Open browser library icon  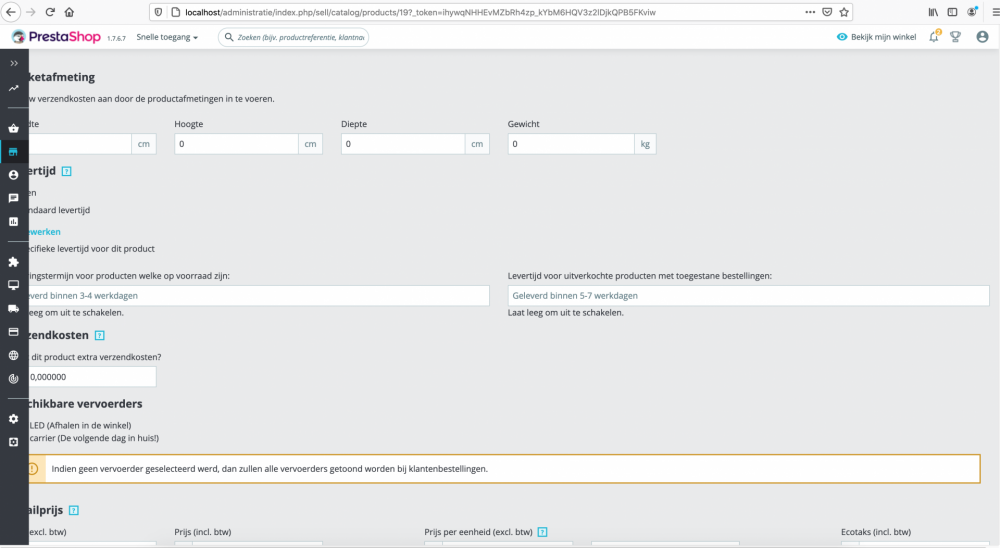tap(933, 12)
